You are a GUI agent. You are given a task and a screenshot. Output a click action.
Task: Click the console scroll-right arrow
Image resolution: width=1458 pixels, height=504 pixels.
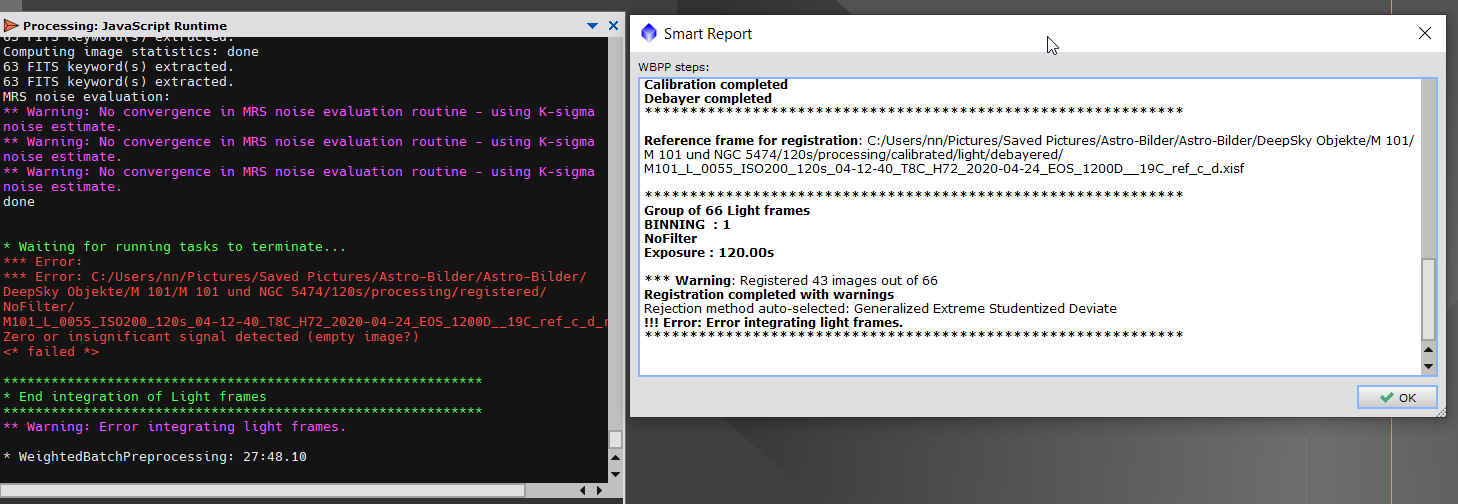[601, 490]
